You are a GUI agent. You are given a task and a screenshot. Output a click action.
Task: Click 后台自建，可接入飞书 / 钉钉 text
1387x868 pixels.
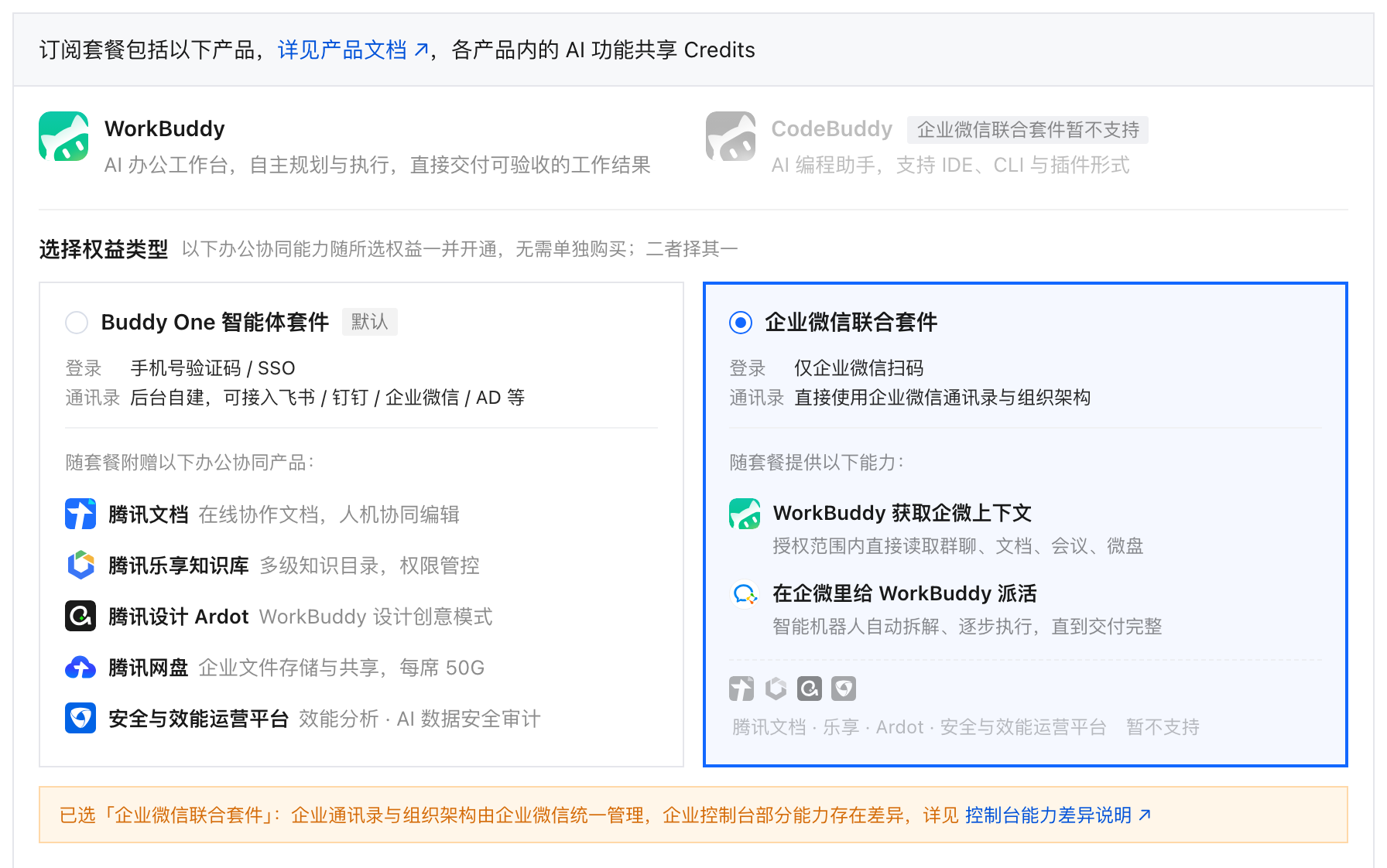[327, 397]
